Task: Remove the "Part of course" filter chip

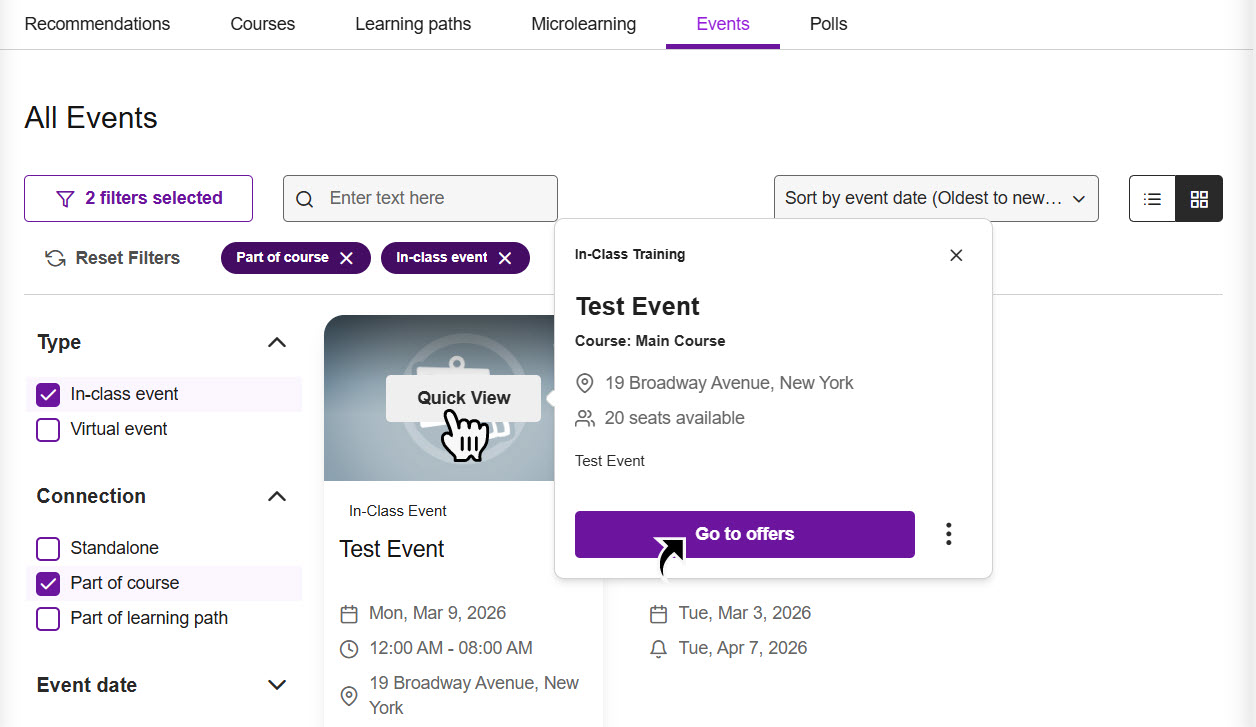Action: pyautogui.click(x=348, y=258)
